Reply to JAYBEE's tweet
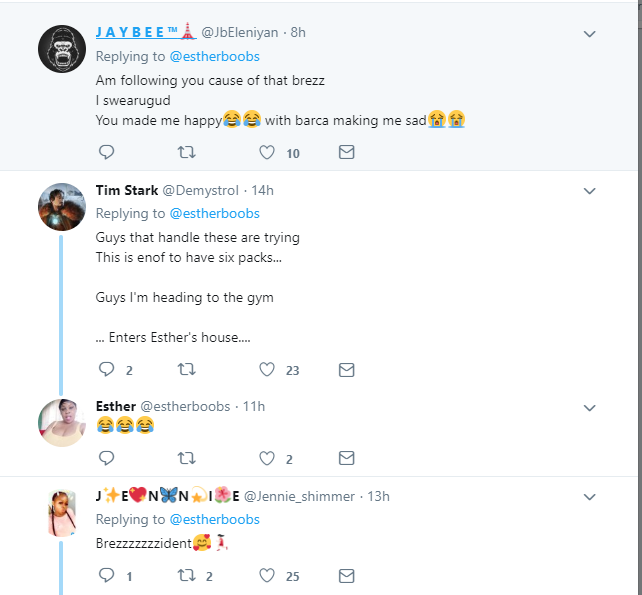 [x=106, y=153]
